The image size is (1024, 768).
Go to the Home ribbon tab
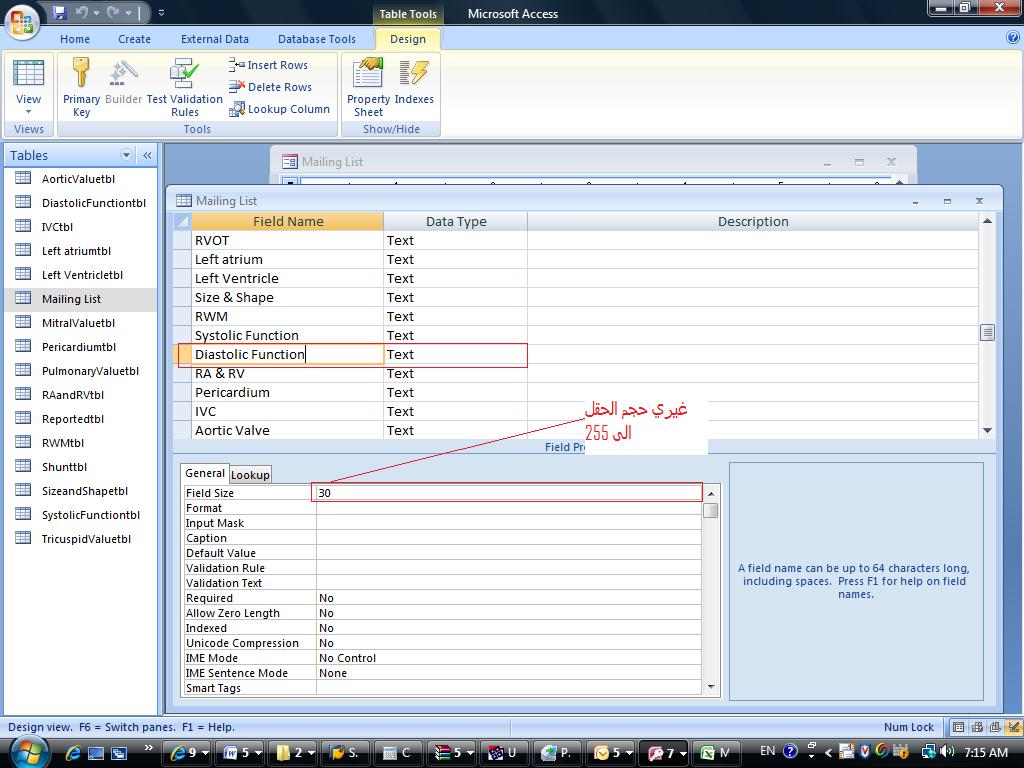75,39
